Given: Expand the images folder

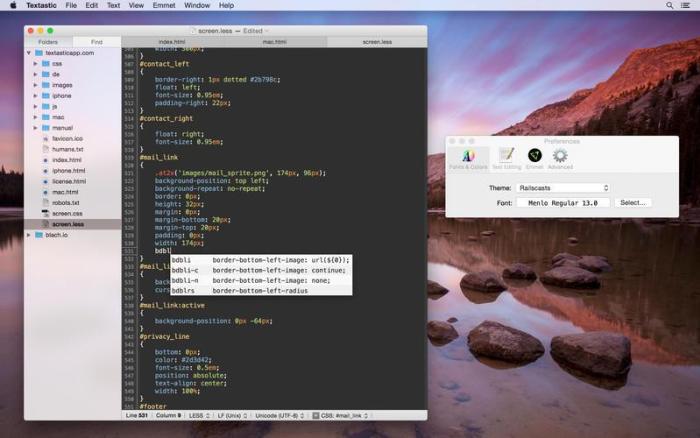Looking at the screenshot, I should (35, 85).
